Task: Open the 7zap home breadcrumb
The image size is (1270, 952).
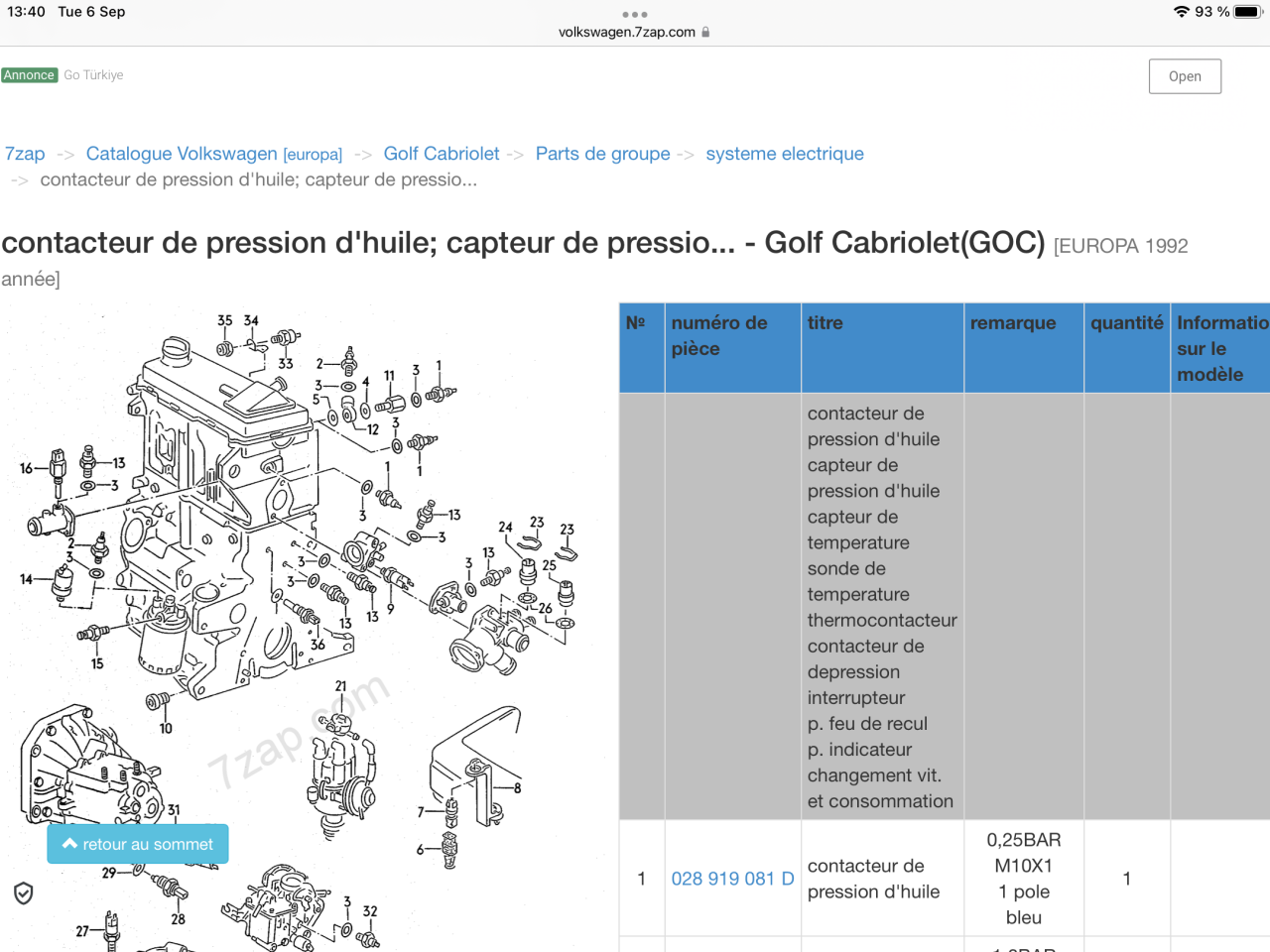Action: click(25, 154)
